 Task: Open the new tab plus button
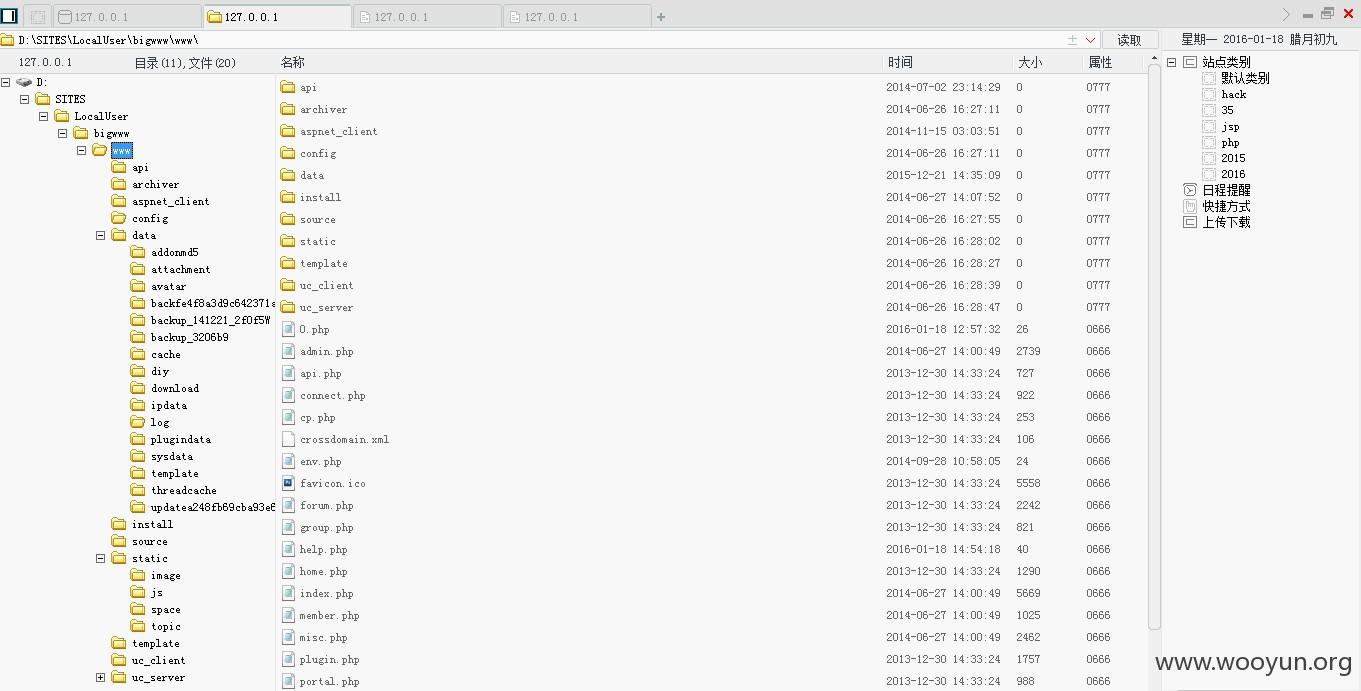[x=661, y=17]
